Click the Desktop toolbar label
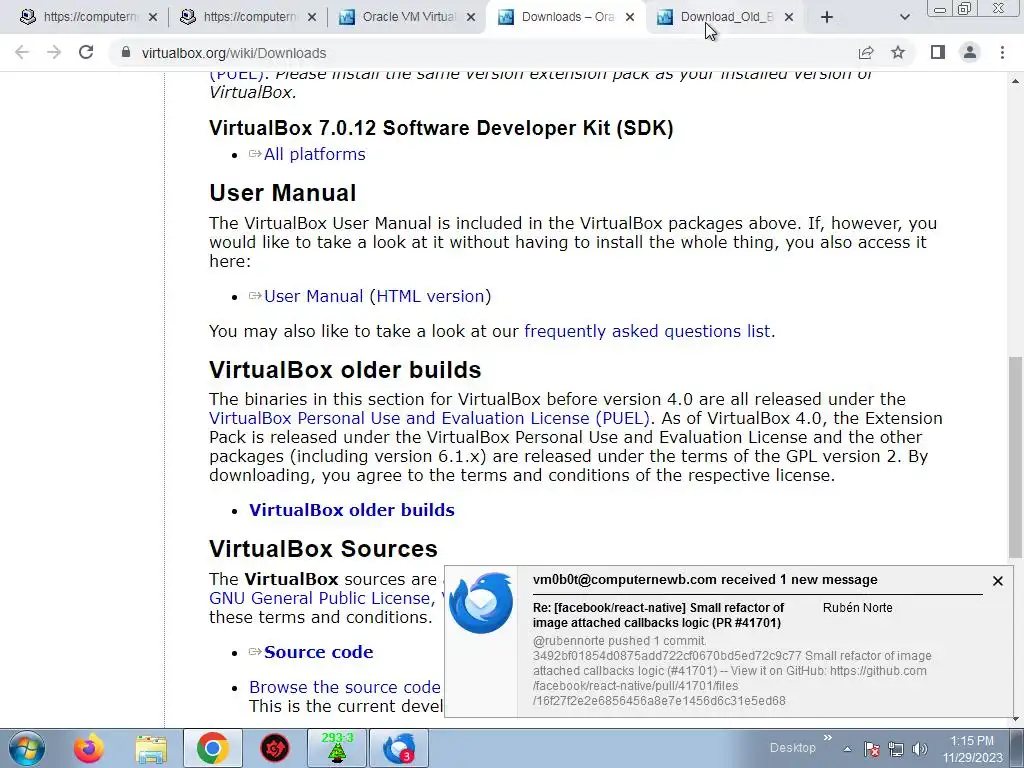 coord(792,748)
